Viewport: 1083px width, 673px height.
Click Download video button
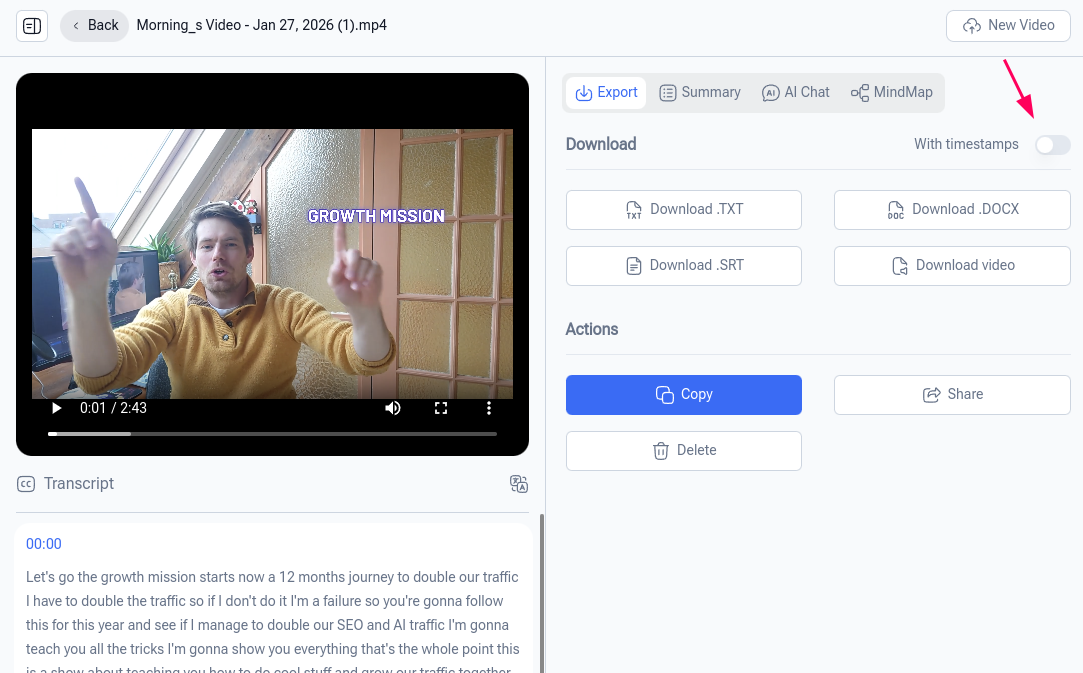(x=952, y=266)
